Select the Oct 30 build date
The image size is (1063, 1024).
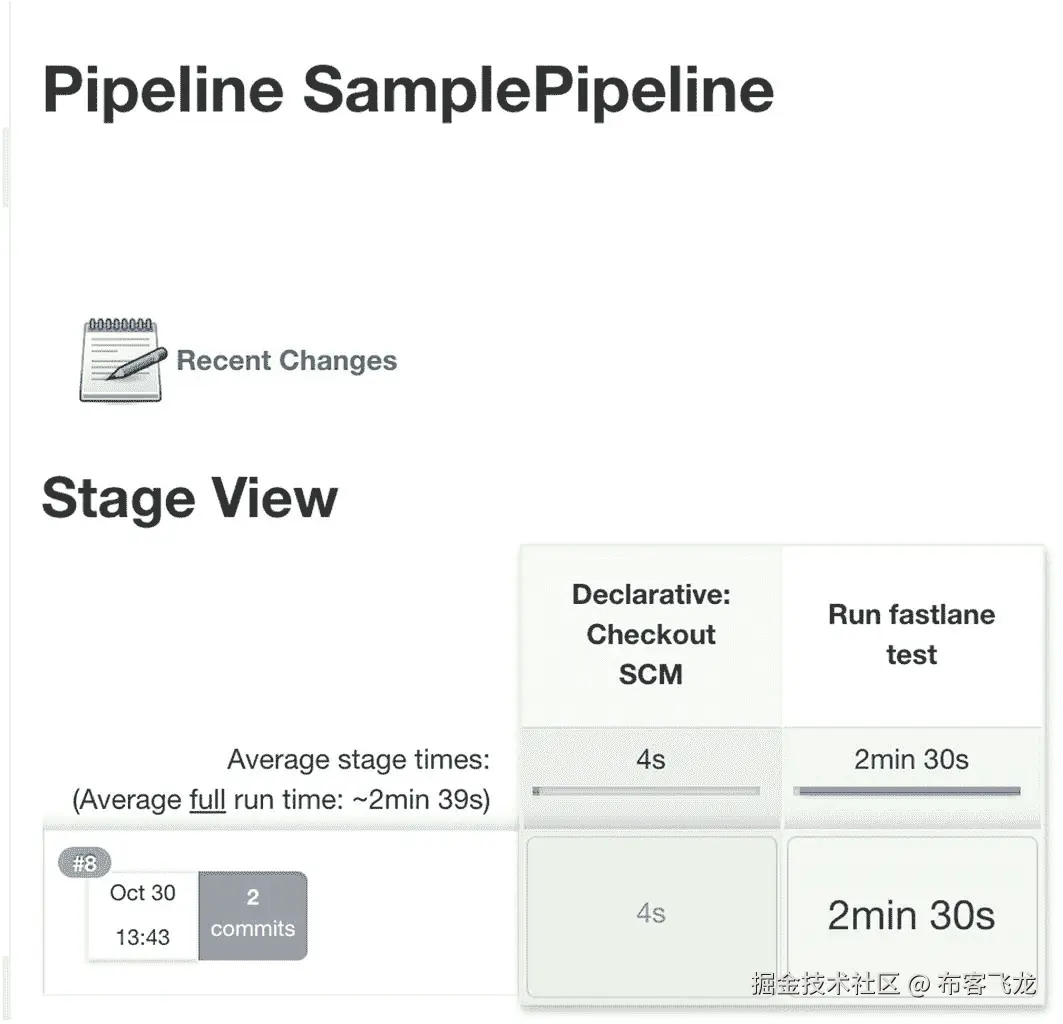143,893
